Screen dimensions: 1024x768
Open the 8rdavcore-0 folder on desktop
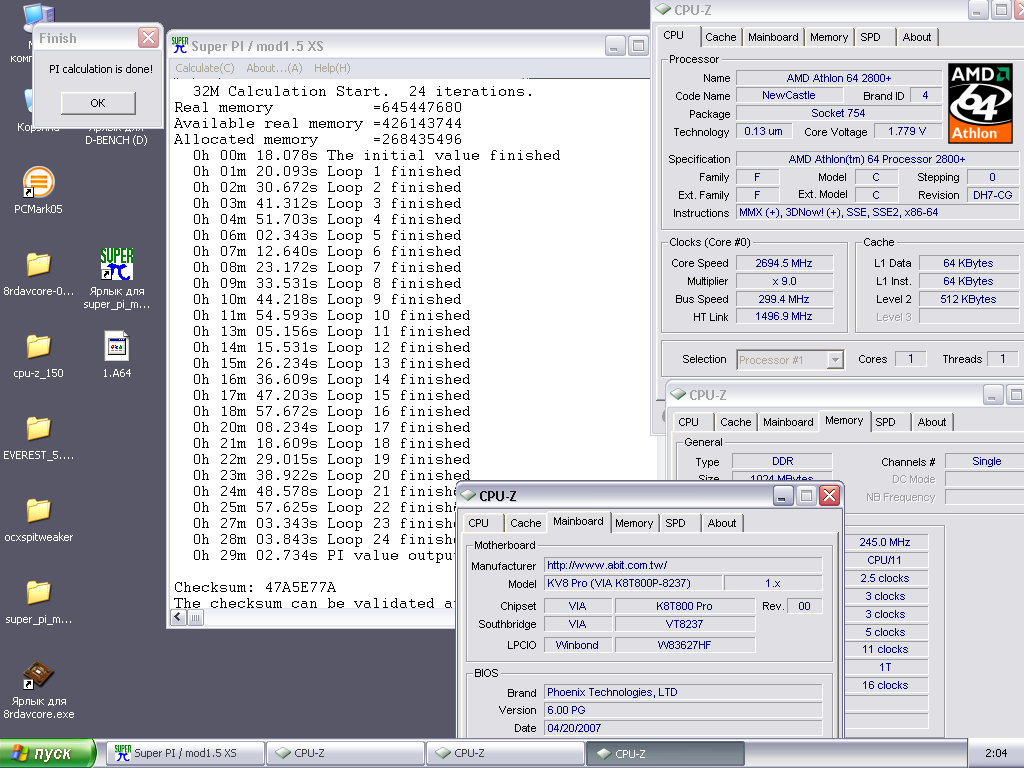(x=39, y=264)
